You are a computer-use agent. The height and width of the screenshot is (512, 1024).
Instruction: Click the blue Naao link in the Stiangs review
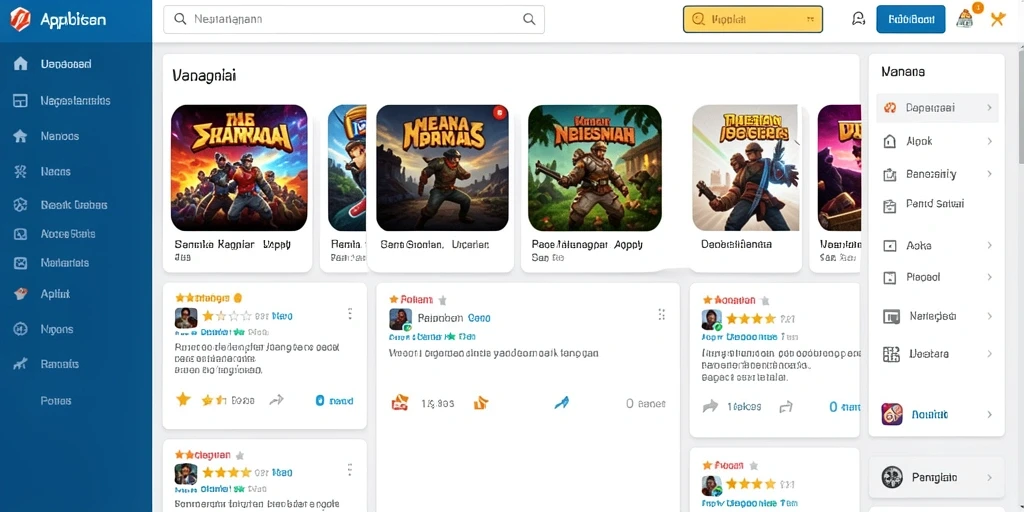(282, 316)
